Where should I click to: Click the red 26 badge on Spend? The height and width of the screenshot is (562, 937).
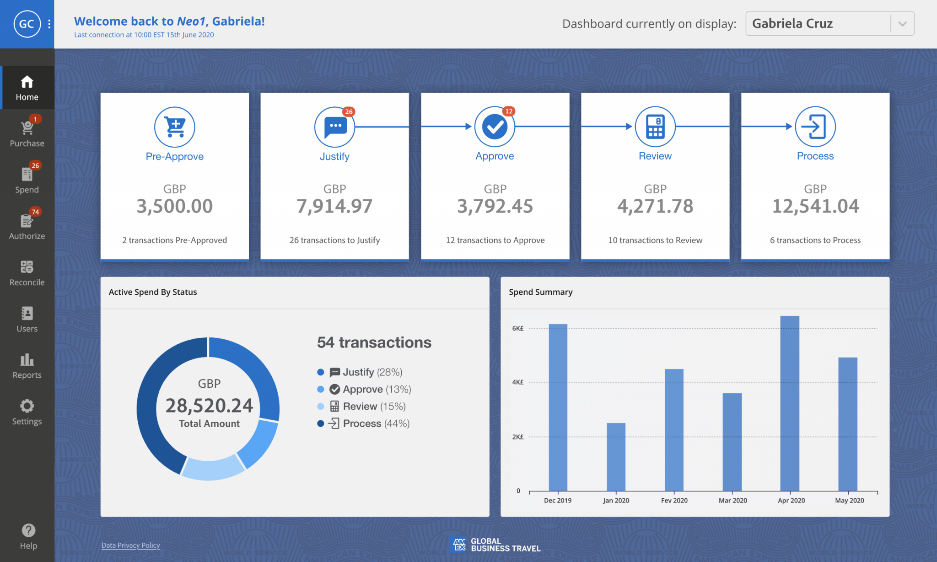35,166
